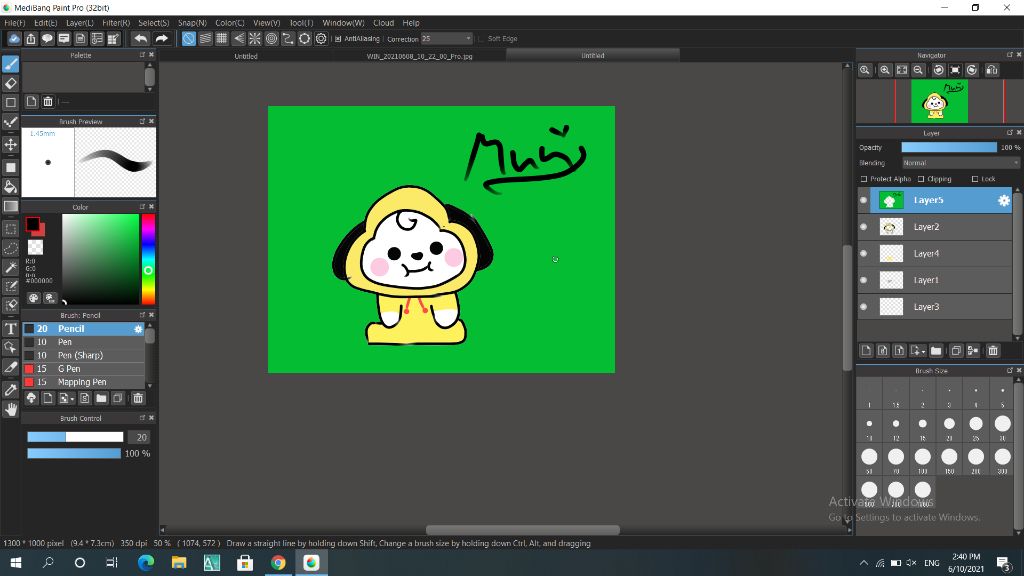Image resolution: width=1024 pixels, height=576 pixels.
Task: Select the Text tool
Action: [x=10, y=328]
